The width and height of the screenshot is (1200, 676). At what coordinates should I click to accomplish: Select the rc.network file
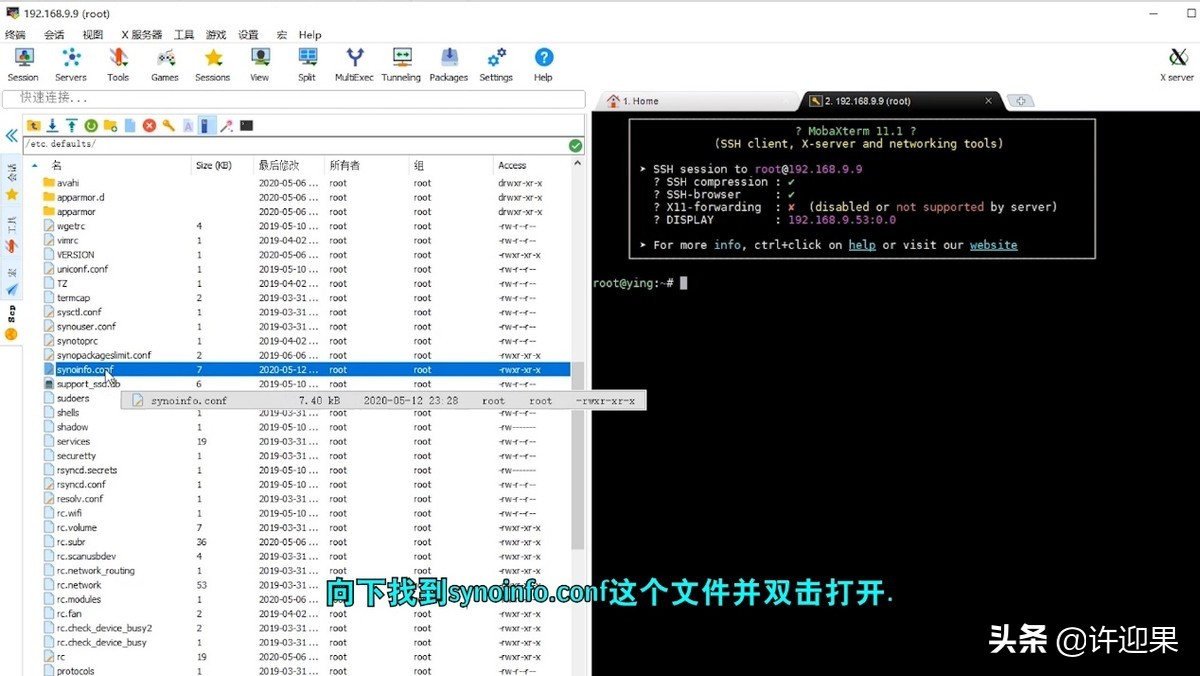coord(79,585)
